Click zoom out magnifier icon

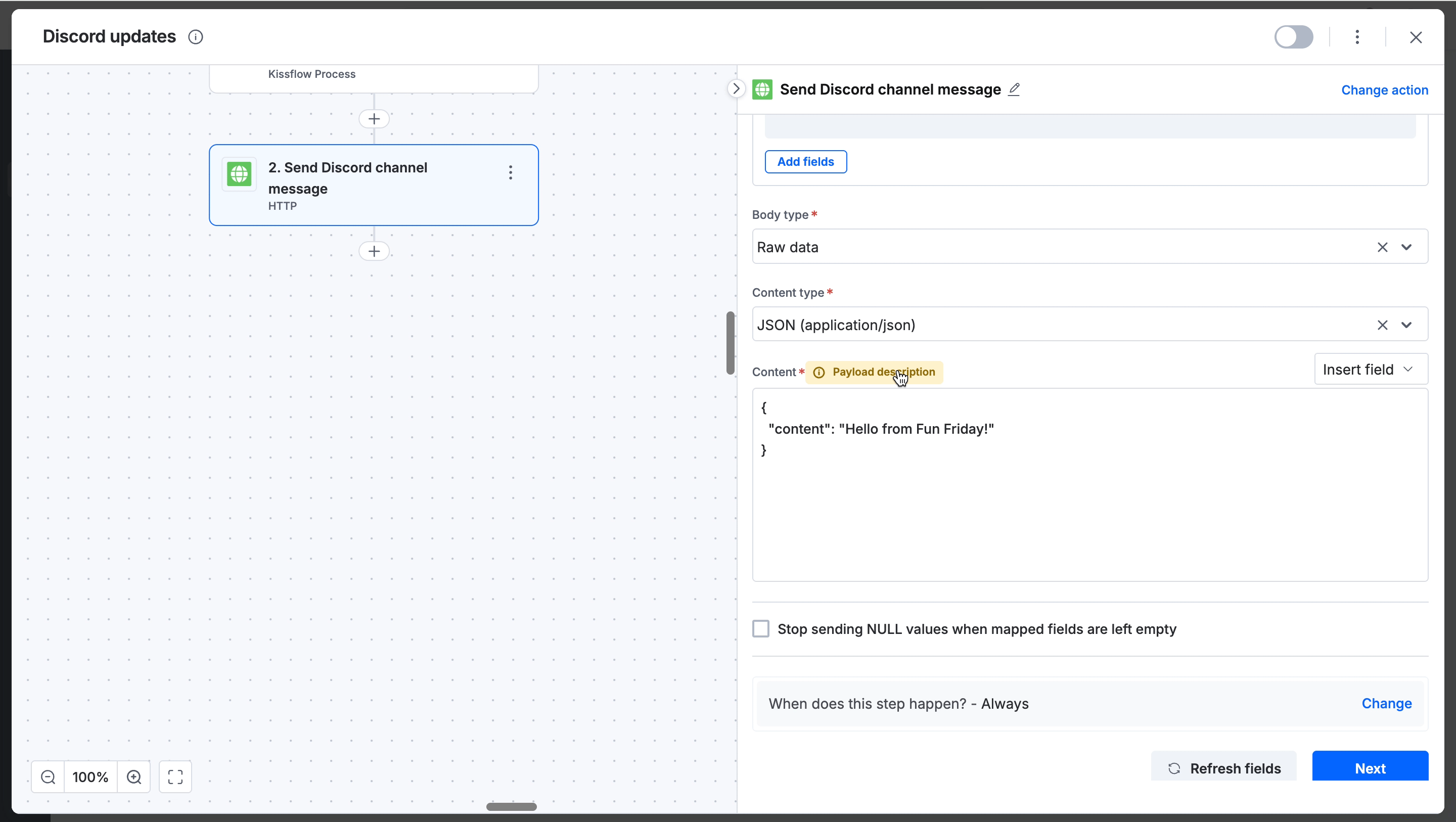pyautogui.click(x=48, y=777)
